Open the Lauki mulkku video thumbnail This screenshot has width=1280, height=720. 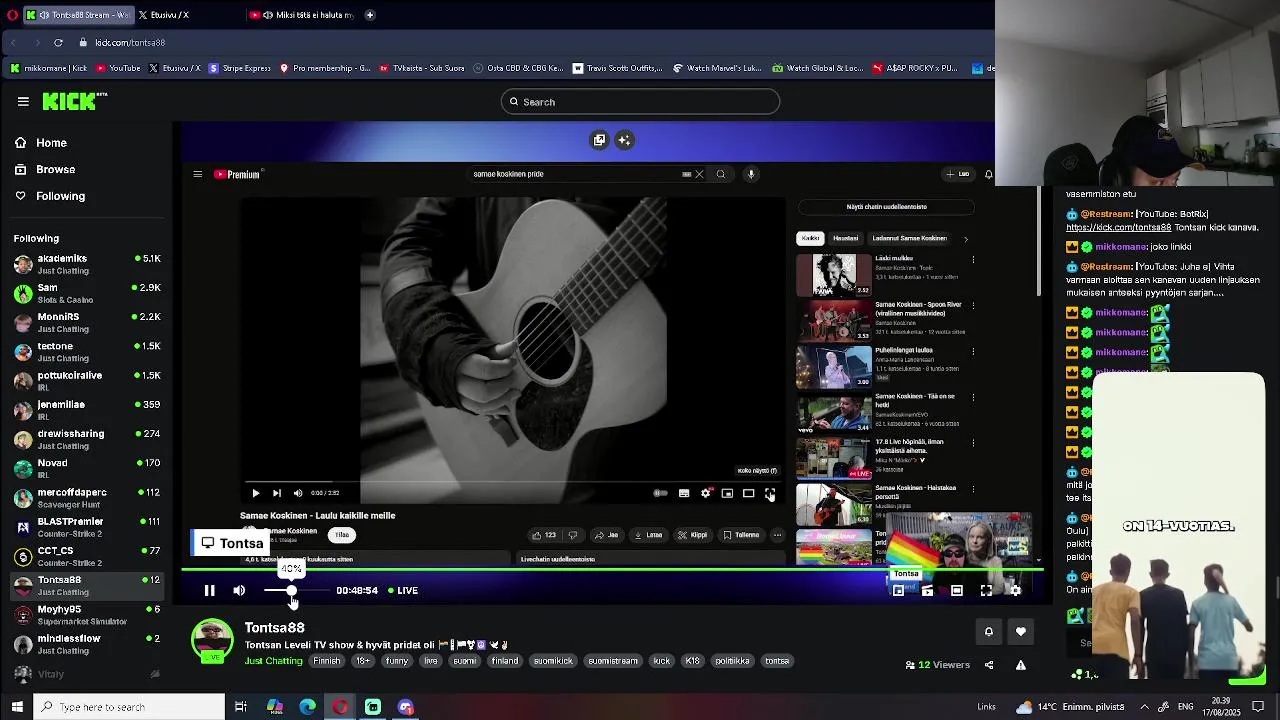833,275
